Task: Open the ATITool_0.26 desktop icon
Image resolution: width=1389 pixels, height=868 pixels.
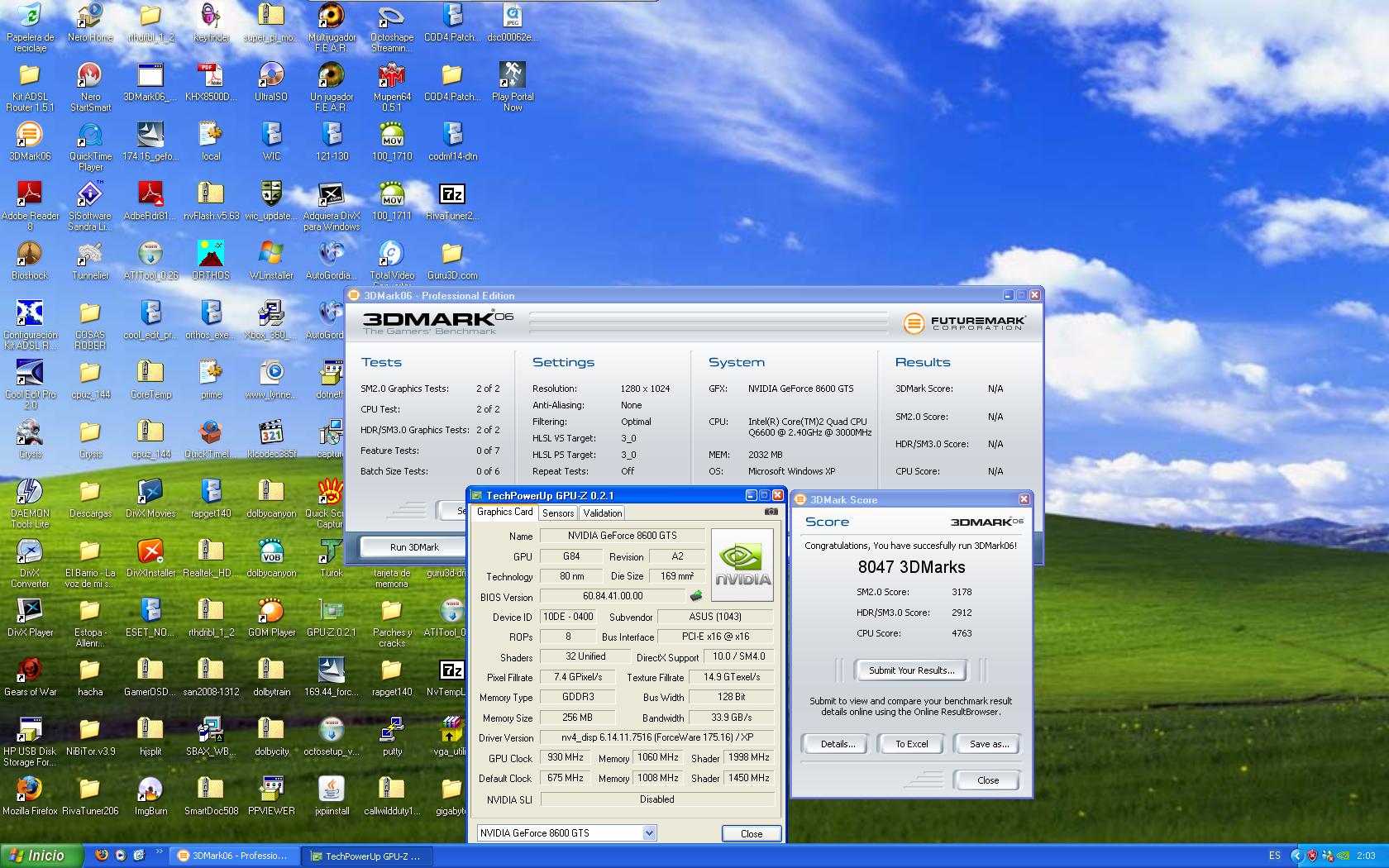Action: (150, 260)
